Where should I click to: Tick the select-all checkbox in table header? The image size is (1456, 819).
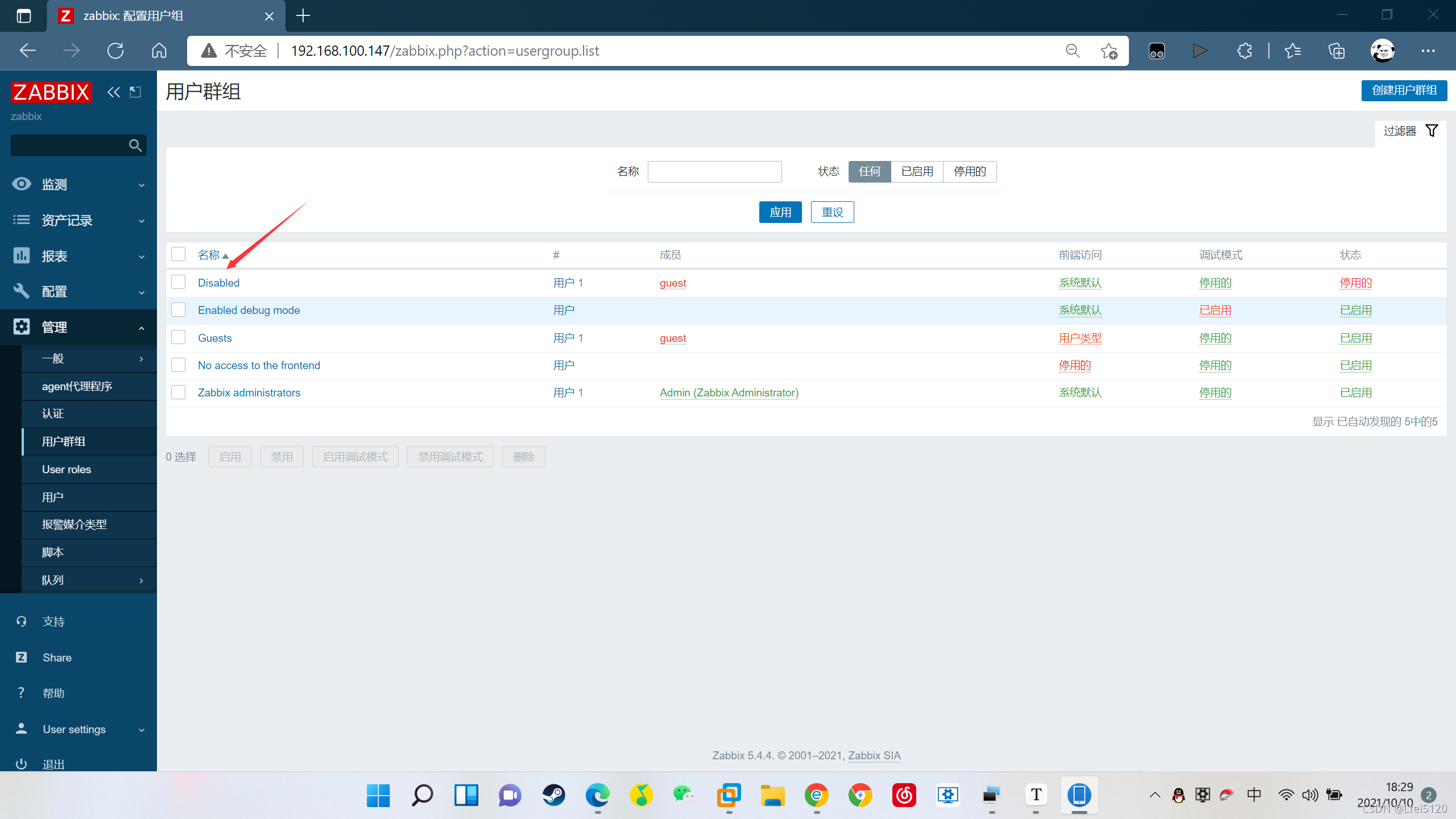point(179,254)
